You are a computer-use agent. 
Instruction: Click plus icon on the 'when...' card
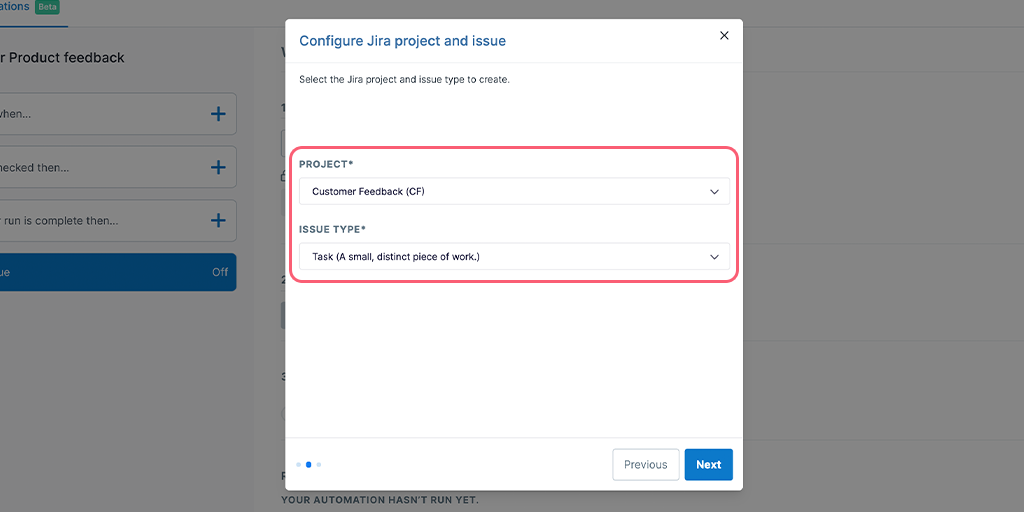click(218, 114)
